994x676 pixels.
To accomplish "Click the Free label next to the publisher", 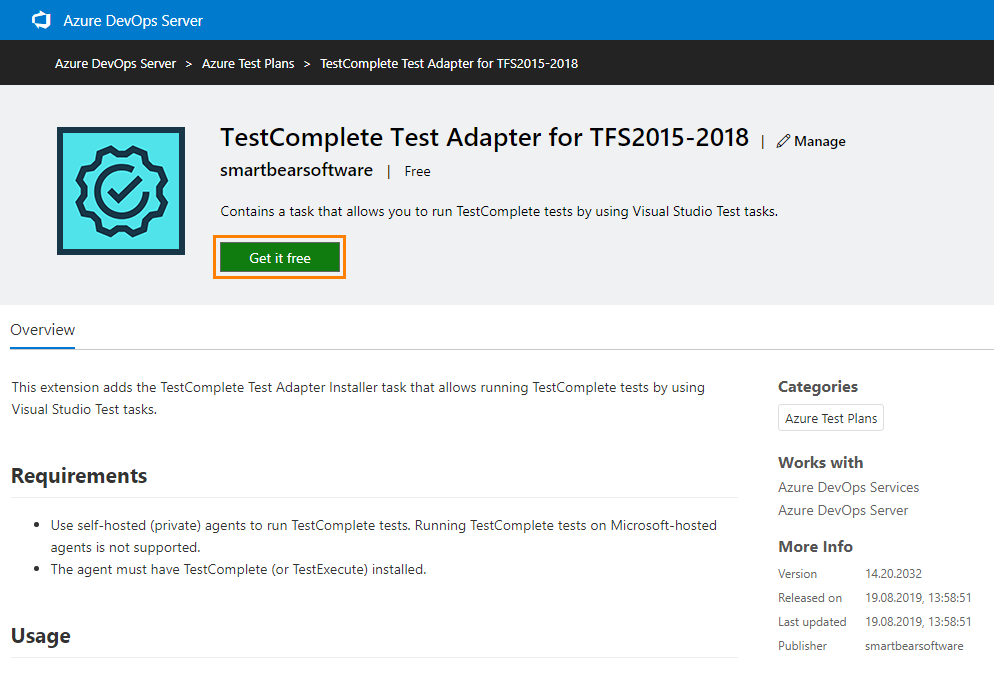I will point(417,170).
